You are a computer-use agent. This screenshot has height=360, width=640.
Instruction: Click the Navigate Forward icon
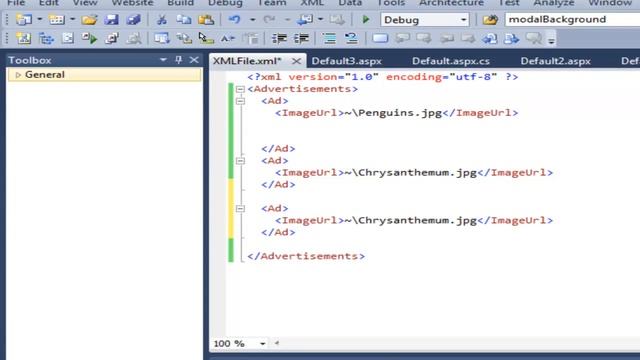337,20
